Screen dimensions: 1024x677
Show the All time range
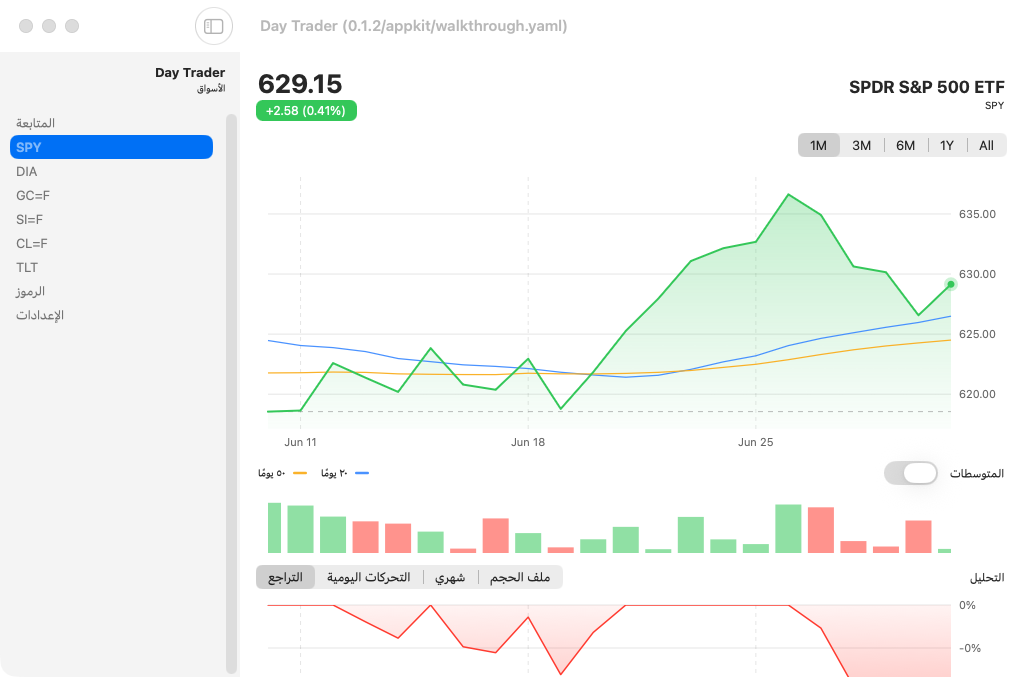pyautogui.click(x=986, y=146)
